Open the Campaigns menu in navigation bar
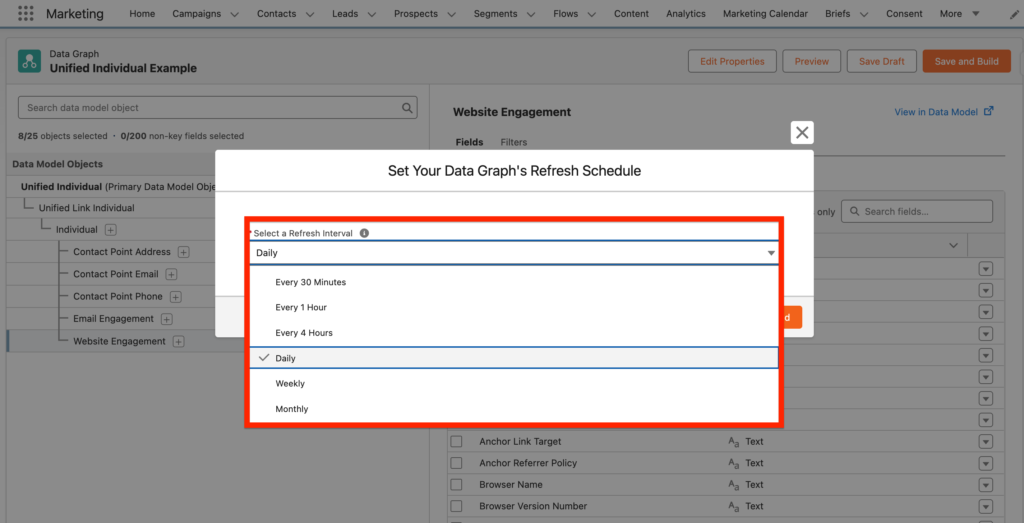 (x=205, y=14)
